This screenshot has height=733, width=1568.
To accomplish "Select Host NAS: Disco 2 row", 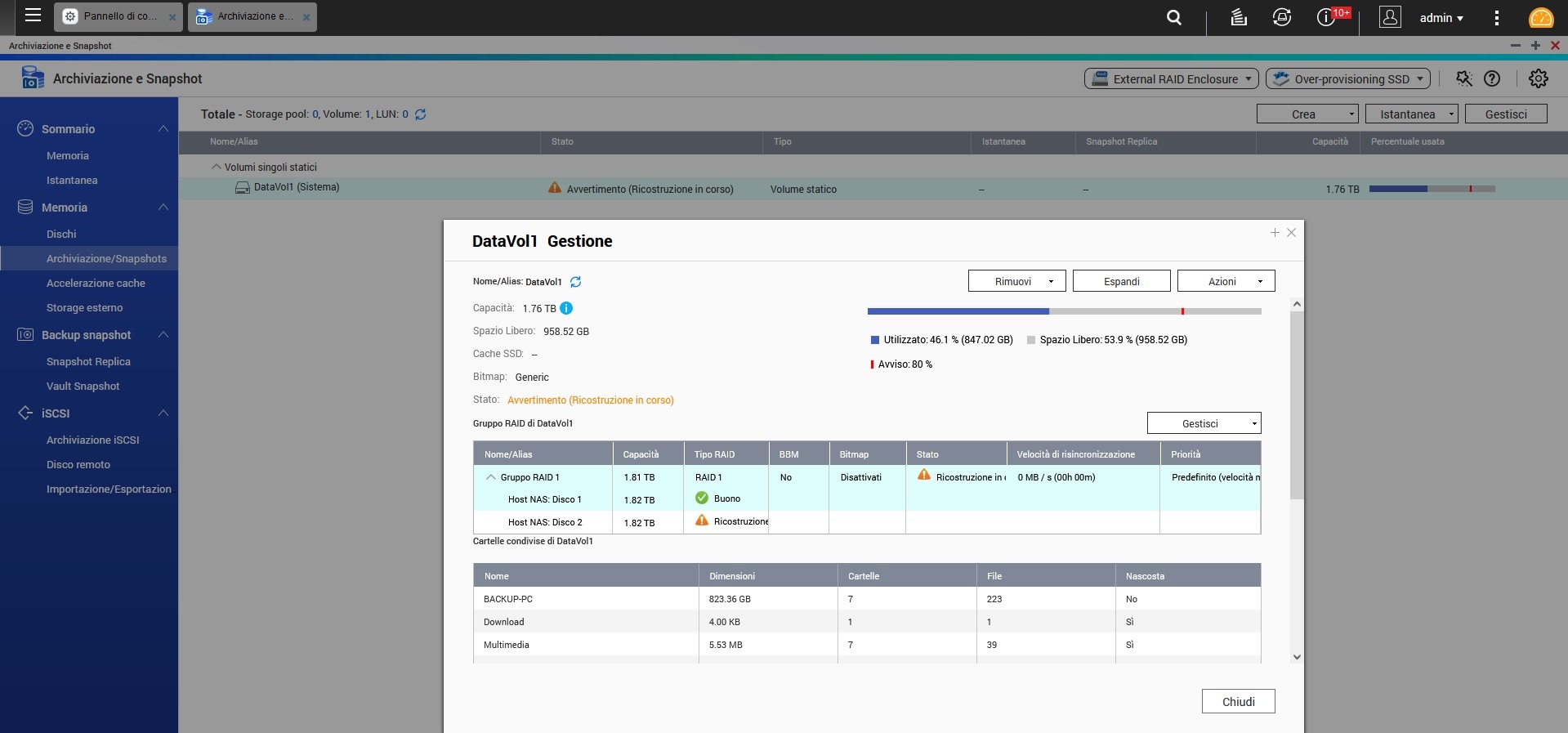I will [x=867, y=522].
